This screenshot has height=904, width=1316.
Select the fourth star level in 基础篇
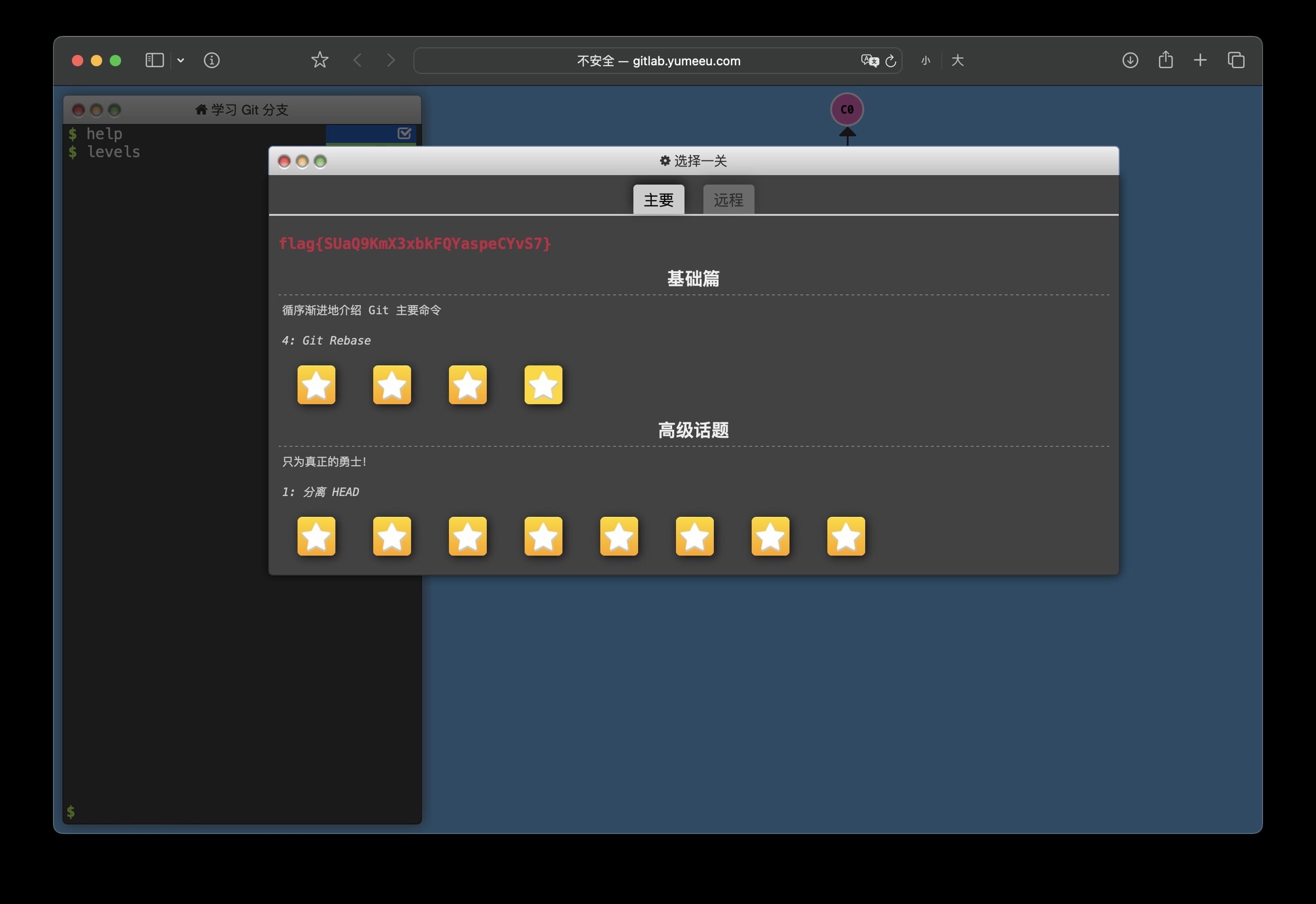click(x=543, y=385)
